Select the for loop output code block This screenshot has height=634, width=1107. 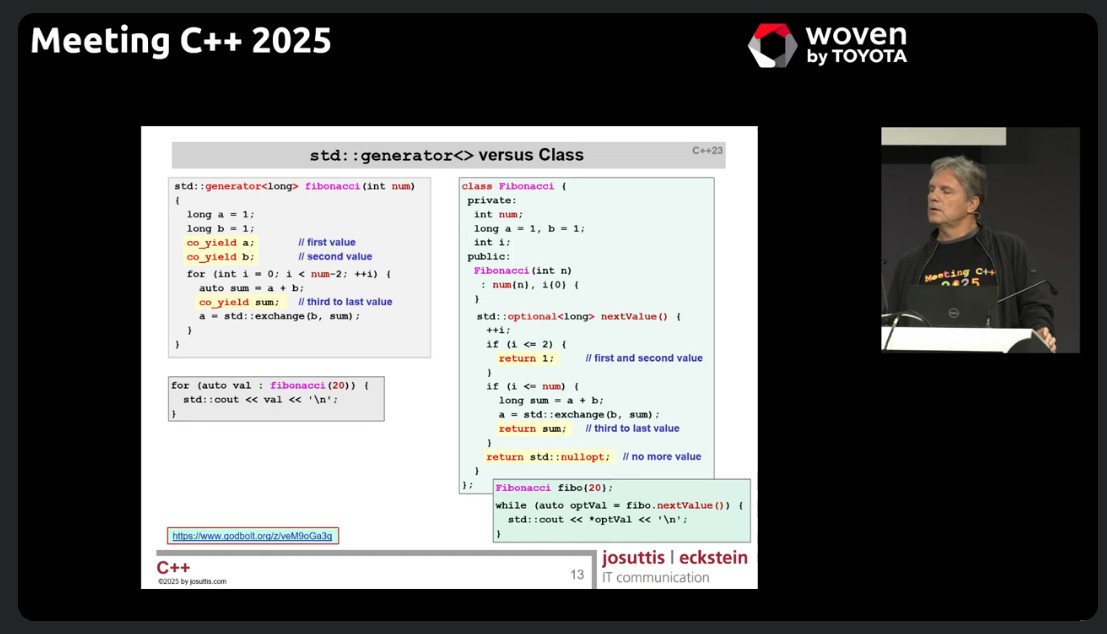tap(277, 399)
